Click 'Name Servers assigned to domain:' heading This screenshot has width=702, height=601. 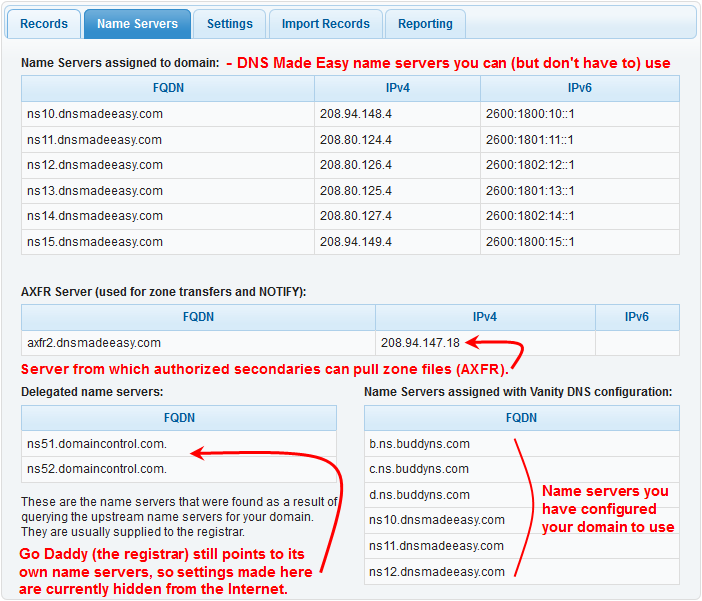pos(120,63)
